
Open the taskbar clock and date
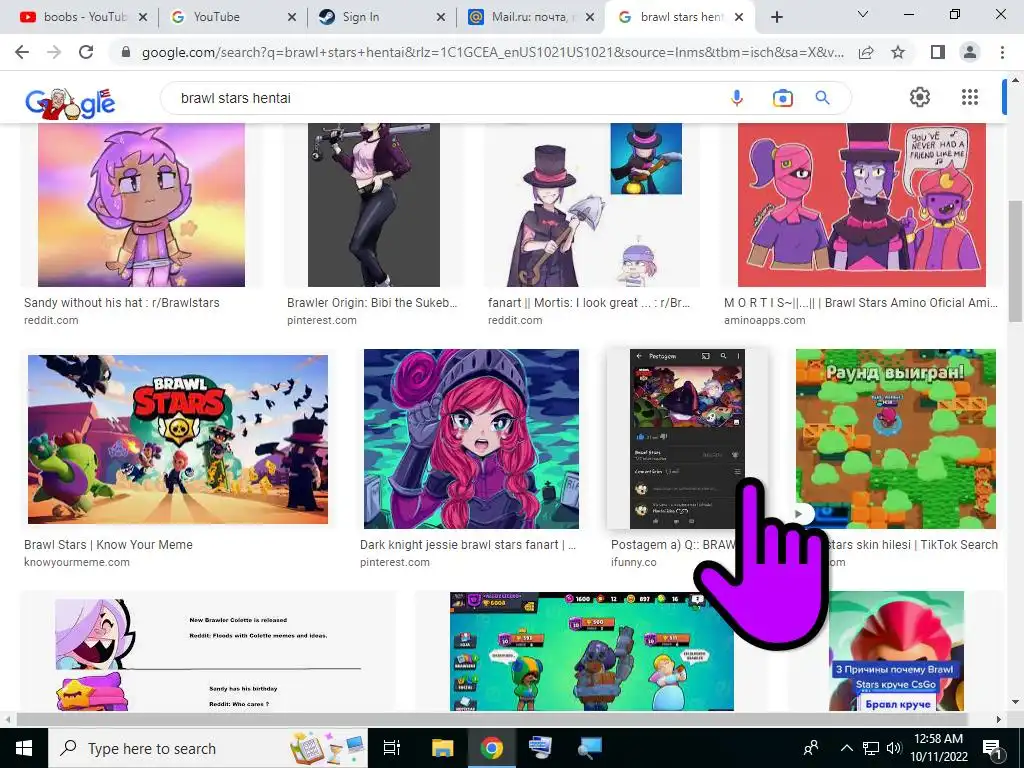(x=938, y=748)
